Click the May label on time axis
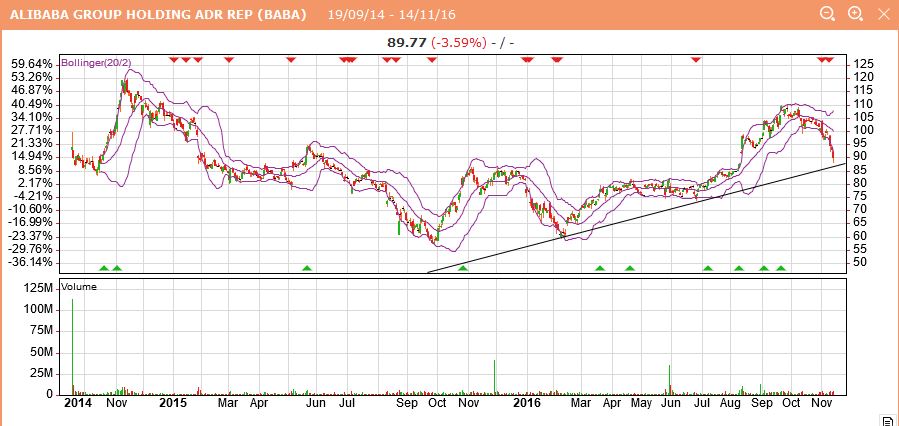 coord(641,403)
